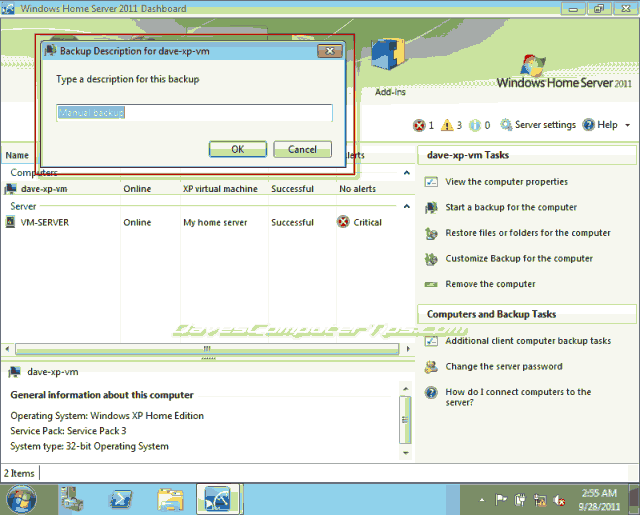Click the Dashboard taskbar button
This screenshot has height=515, width=640.
coord(218,499)
